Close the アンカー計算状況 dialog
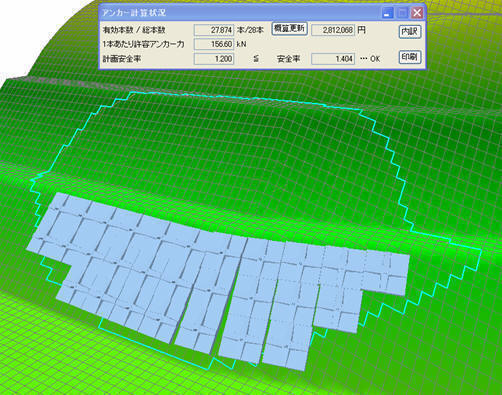This screenshot has width=502, height=395. pos(417,13)
